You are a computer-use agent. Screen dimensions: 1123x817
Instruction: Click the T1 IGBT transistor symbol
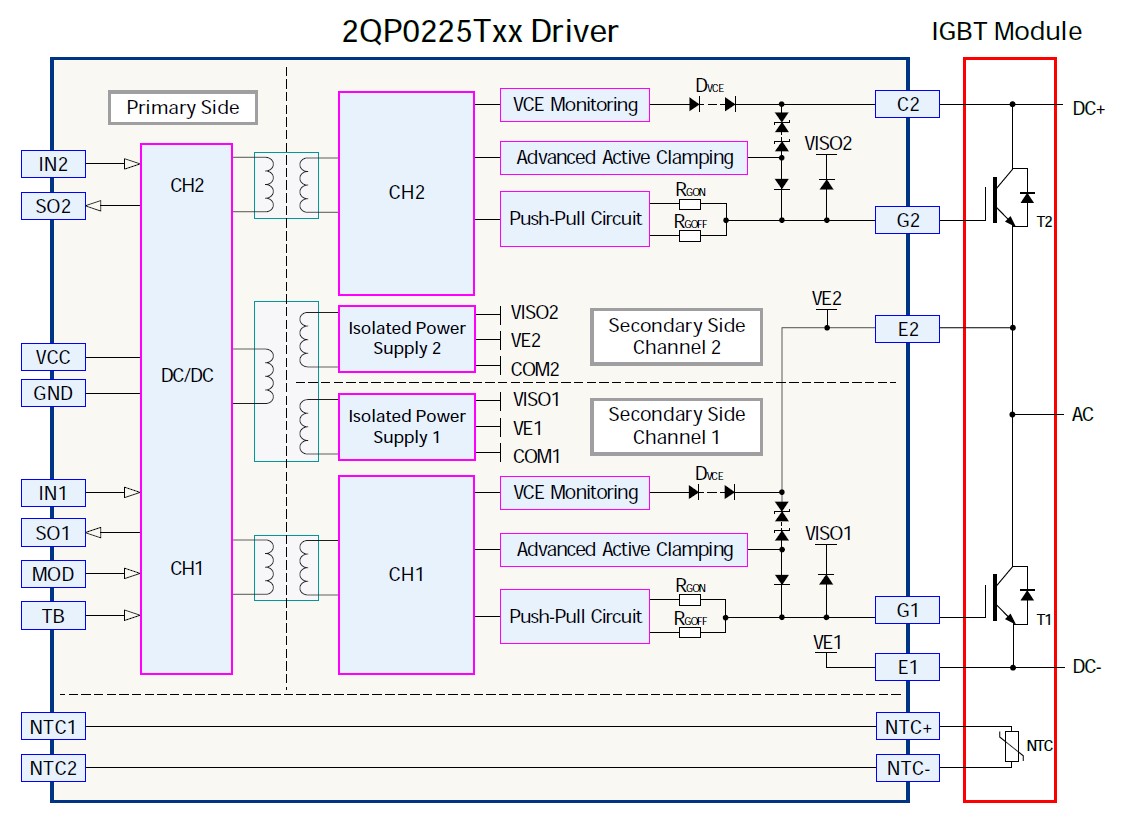[1005, 599]
